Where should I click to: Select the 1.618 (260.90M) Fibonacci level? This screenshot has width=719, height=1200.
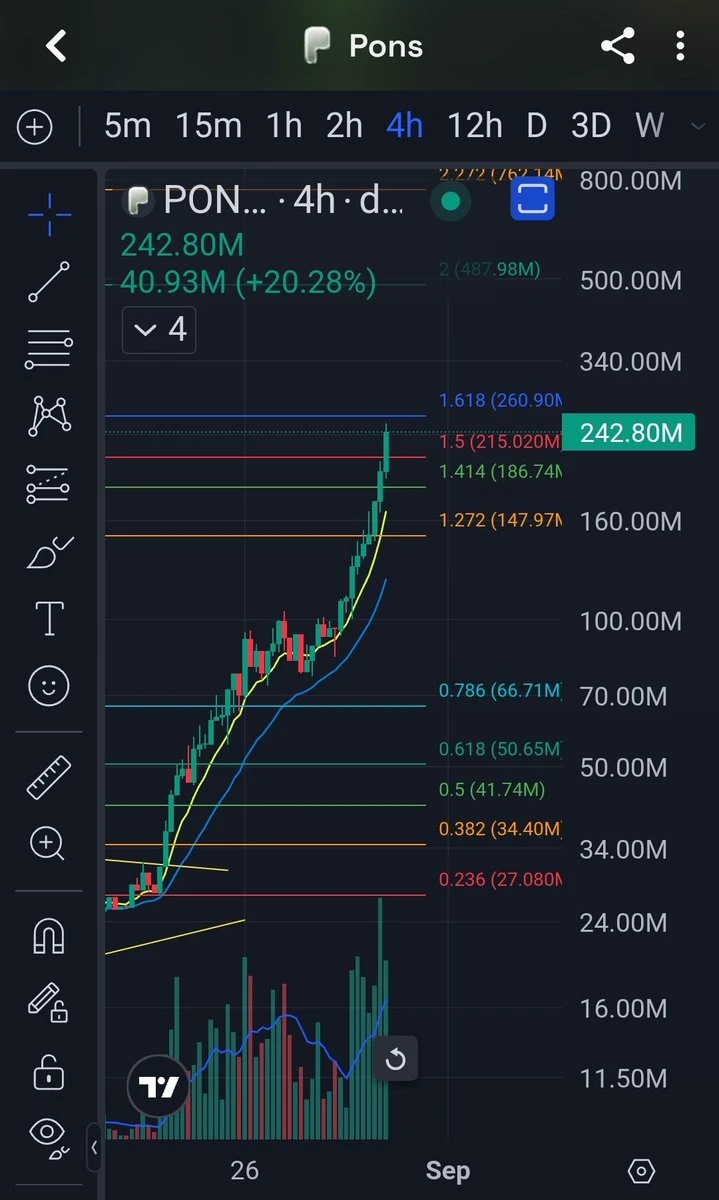coord(500,400)
